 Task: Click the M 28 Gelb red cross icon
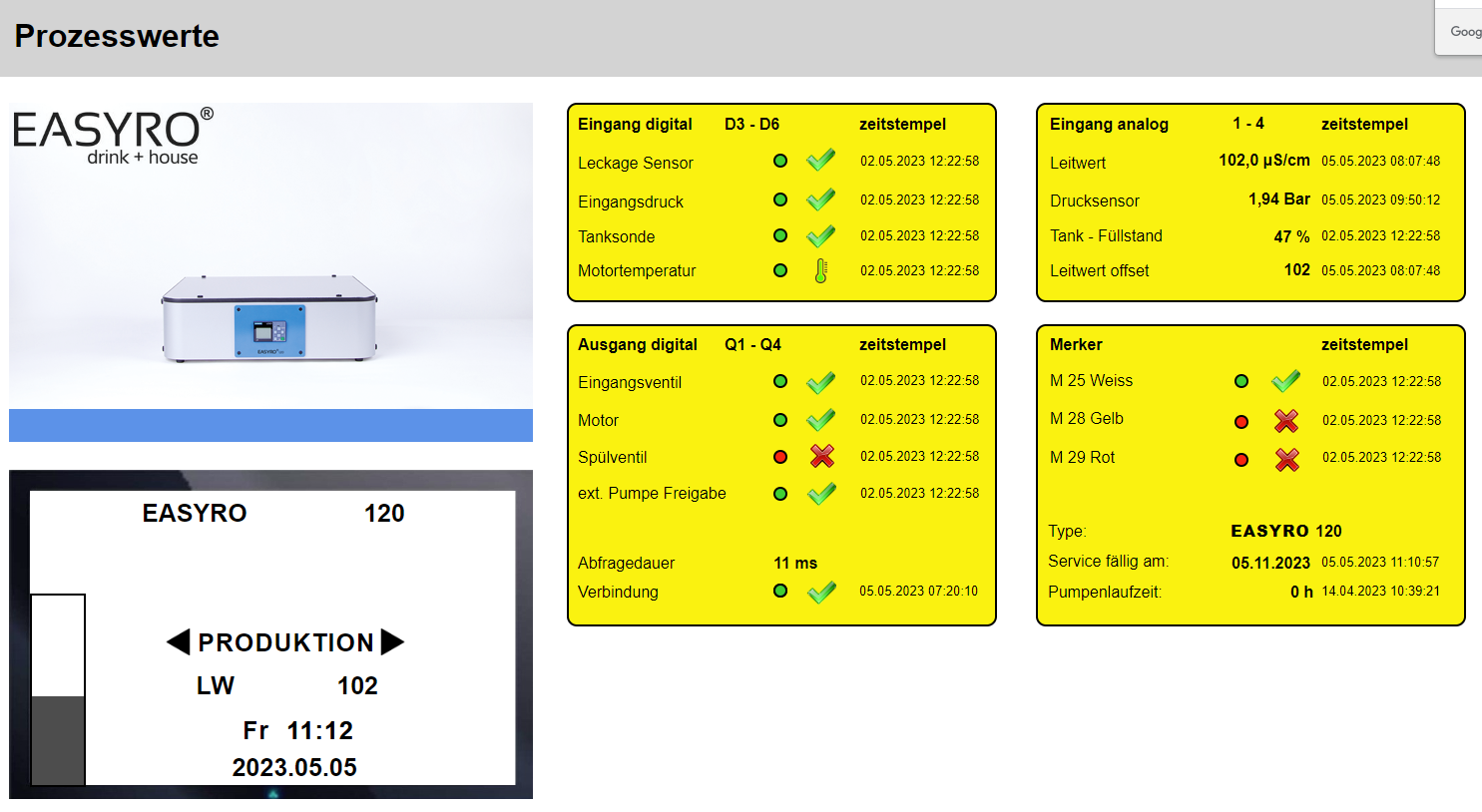click(1286, 421)
